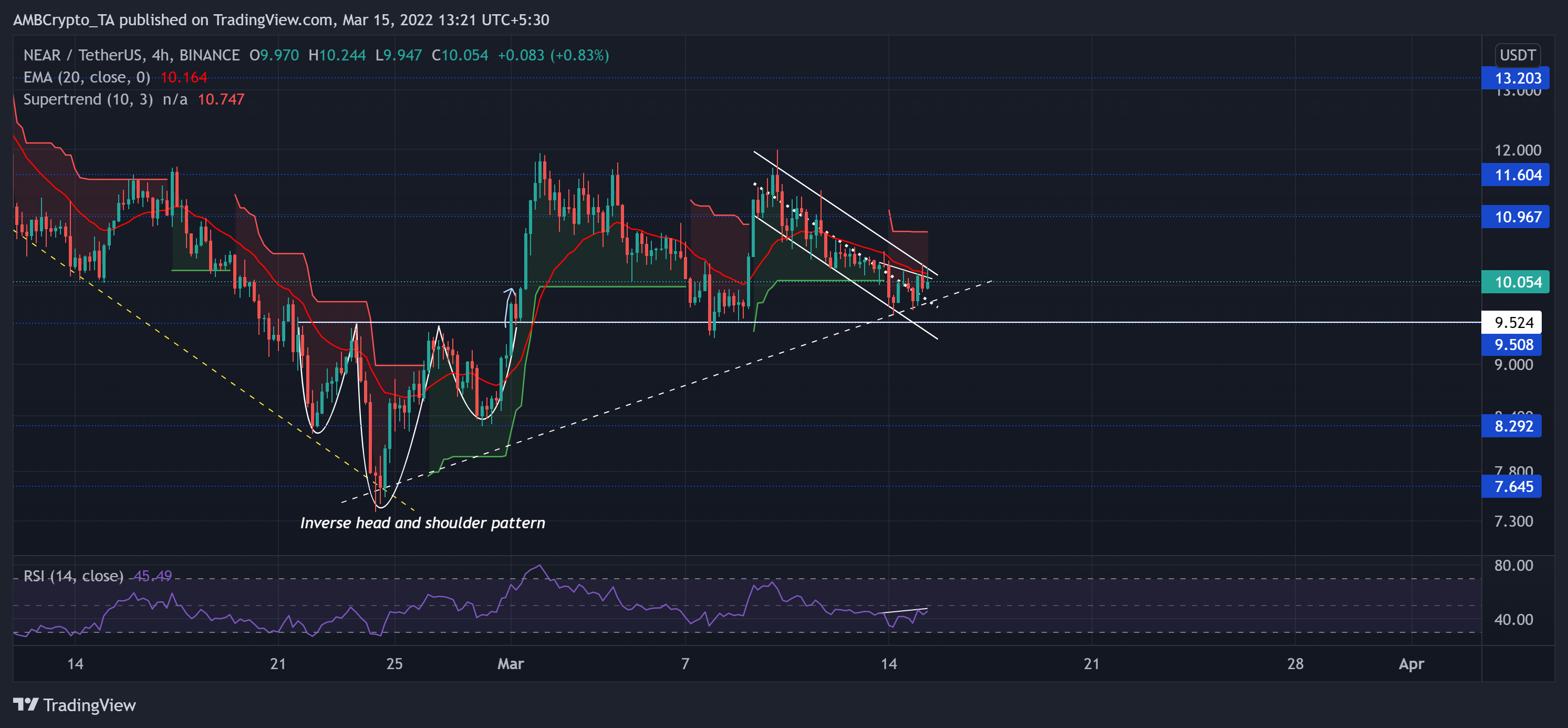Click the Inverse head and shoulder annotation text
The width and height of the screenshot is (1568, 728).
pyautogui.click(x=423, y=522)
